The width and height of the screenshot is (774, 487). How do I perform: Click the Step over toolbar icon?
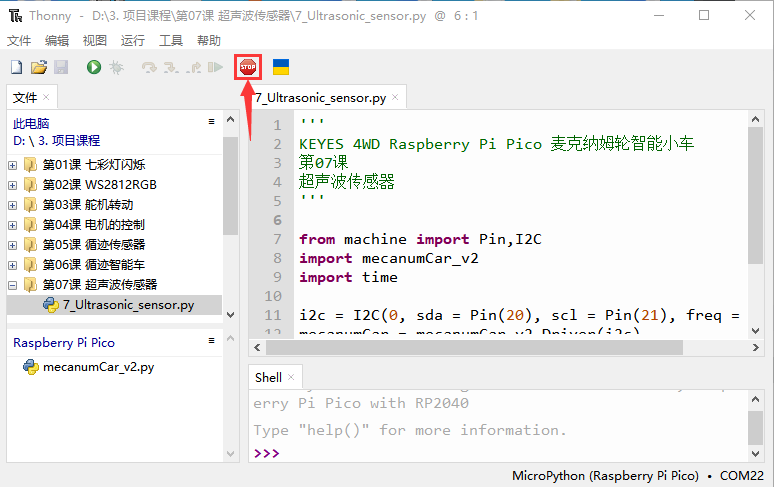(x=149, y=67)
